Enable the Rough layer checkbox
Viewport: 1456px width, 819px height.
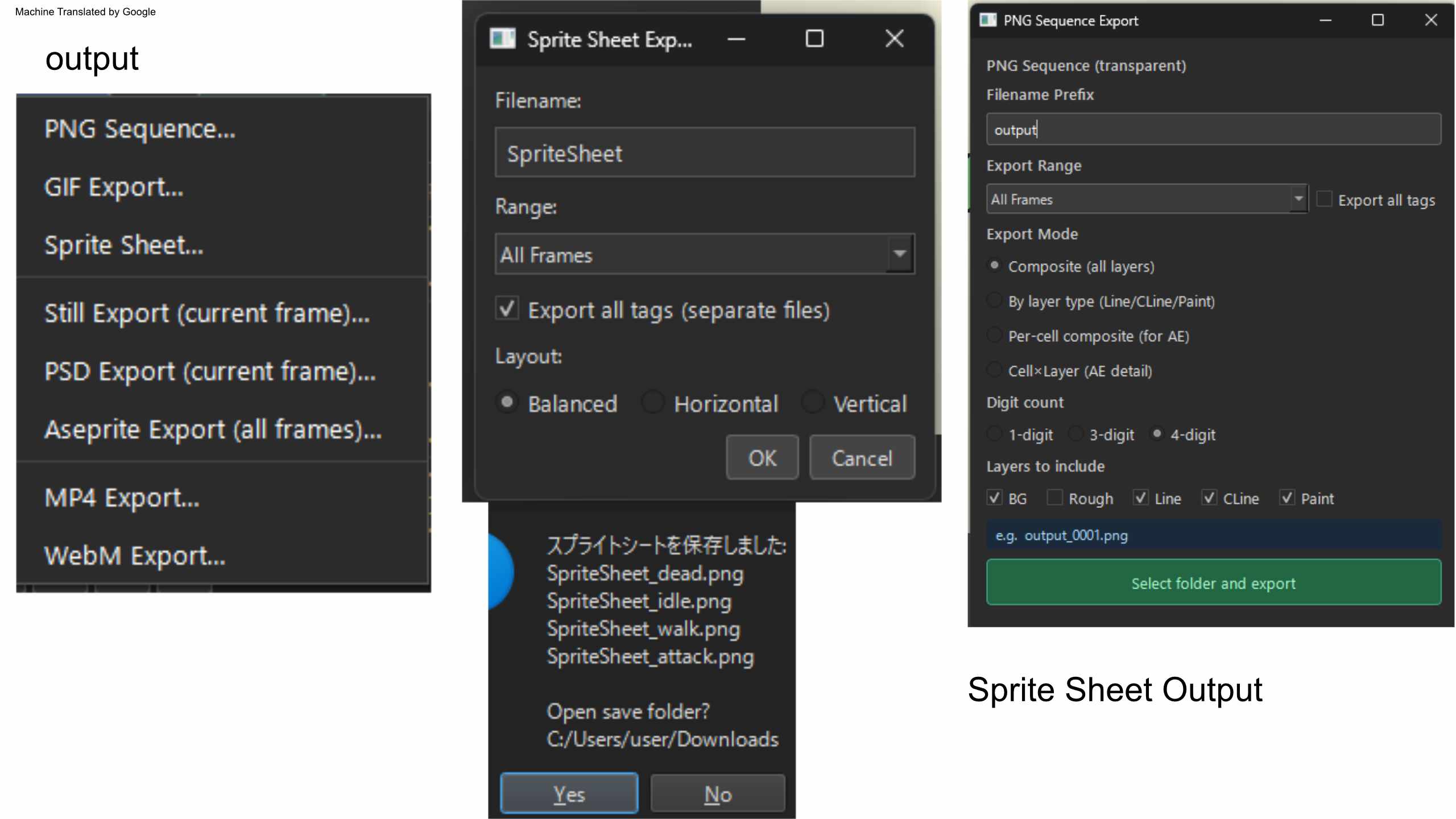(1054, 498)
